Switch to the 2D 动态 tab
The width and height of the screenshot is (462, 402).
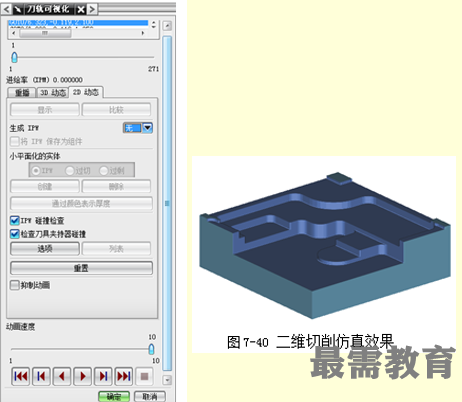[x=86, y=92]
